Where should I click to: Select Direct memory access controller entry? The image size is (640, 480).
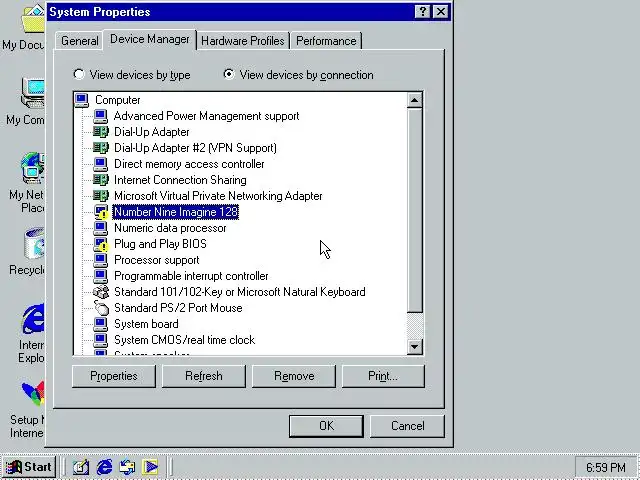pyautogui.click(x=189, y=164)
